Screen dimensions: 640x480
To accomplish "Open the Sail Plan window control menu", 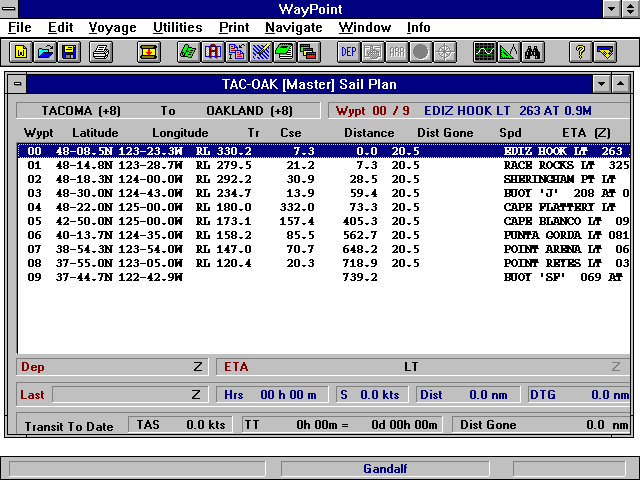I will click(17, 84).
